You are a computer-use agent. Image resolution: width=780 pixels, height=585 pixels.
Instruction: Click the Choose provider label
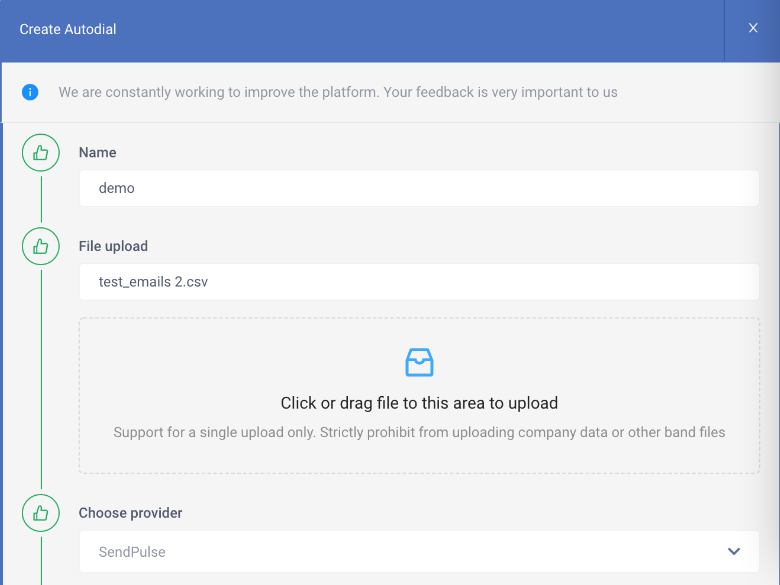coord(130,513)
